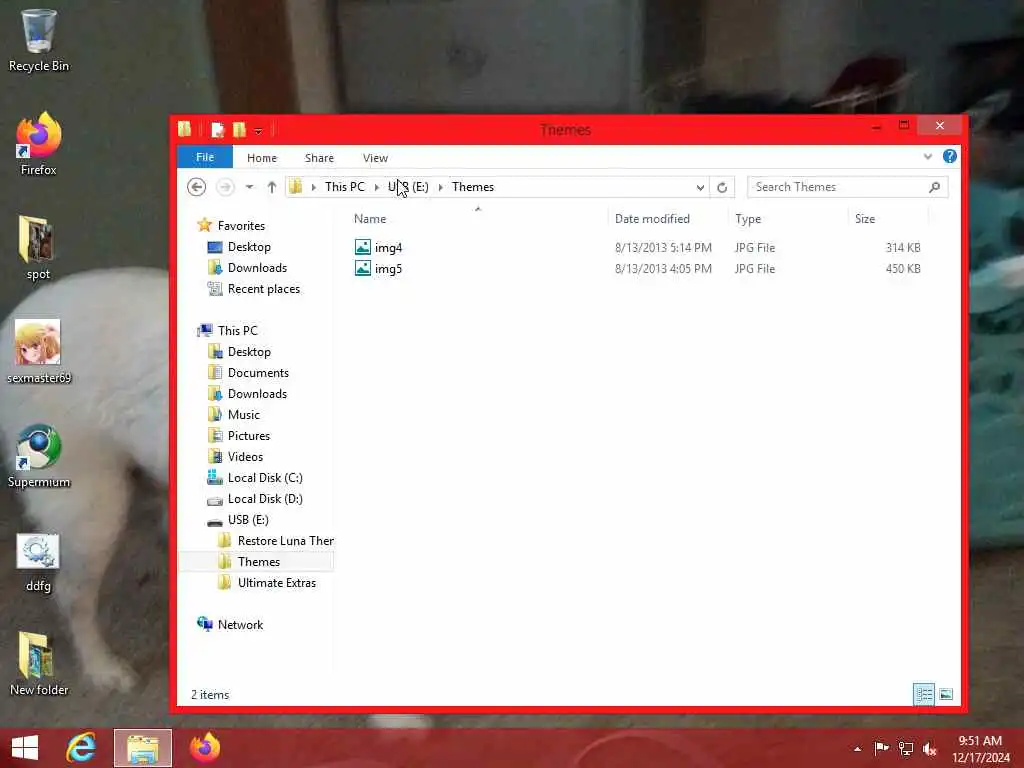Open the View ribbon tab
The image size is (1024, 768).
pos(376,158)
